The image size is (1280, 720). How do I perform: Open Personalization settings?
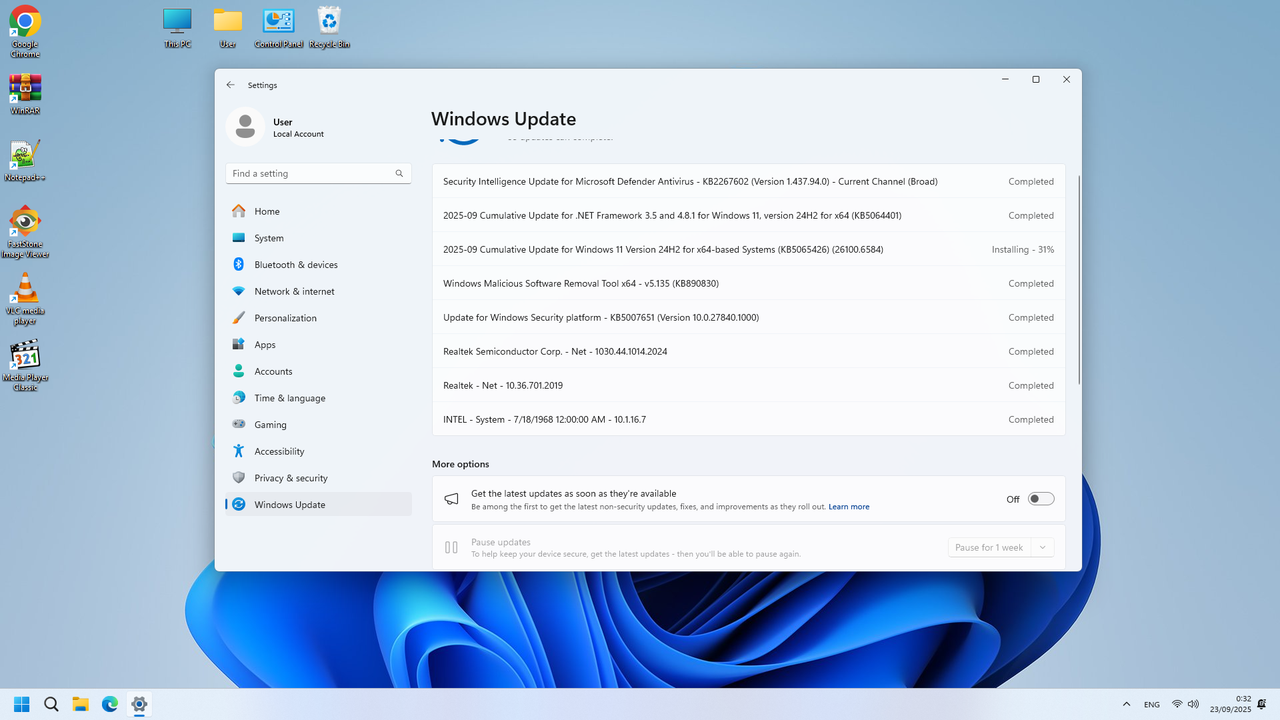319,318
